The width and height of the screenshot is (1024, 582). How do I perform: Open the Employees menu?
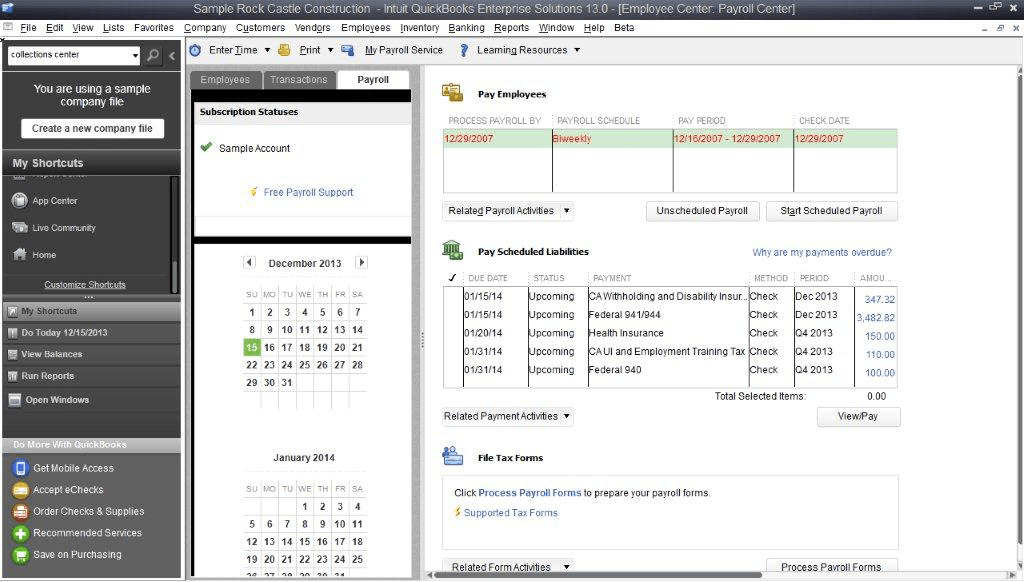point(366,28)
